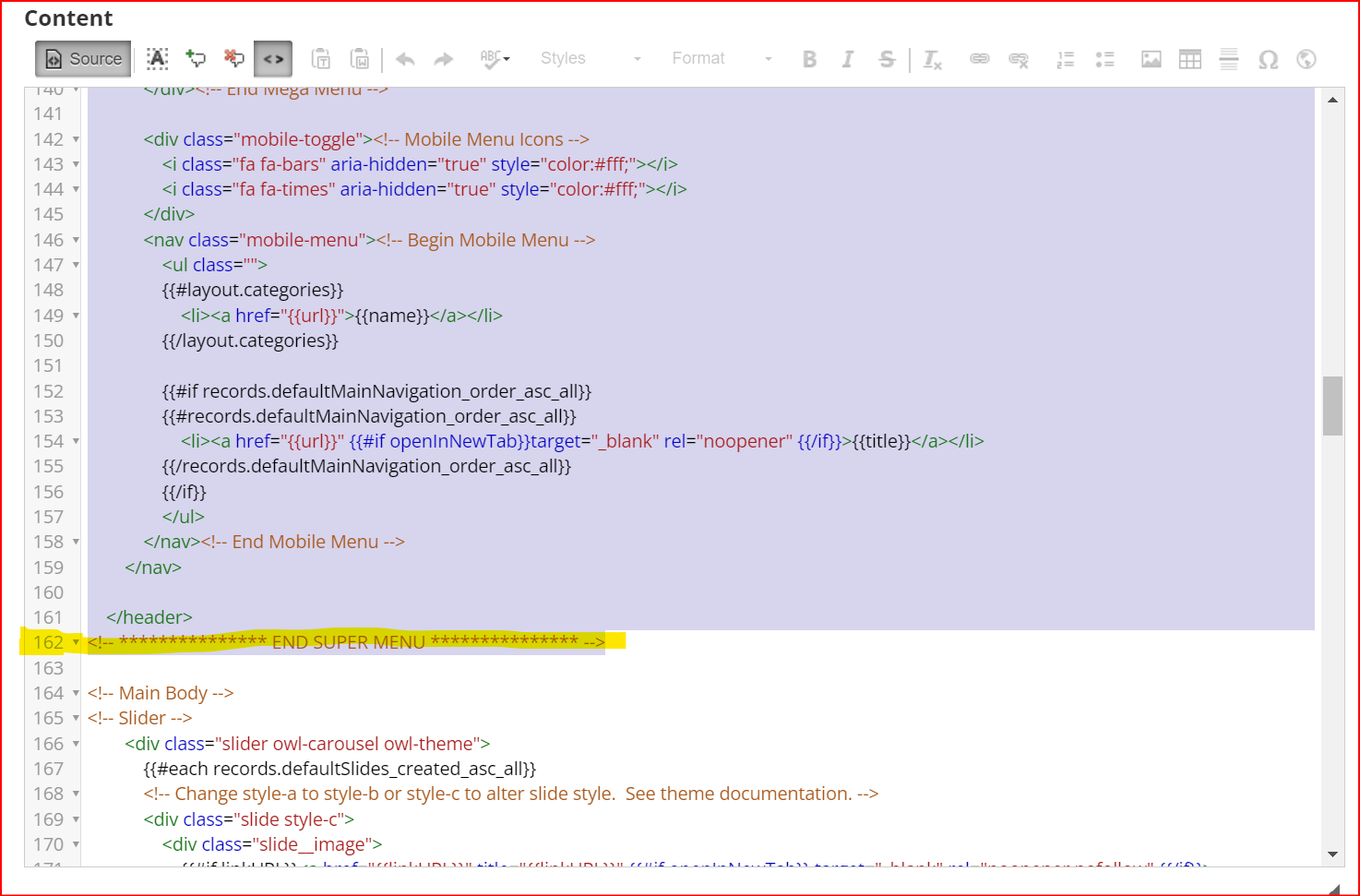Collapse code fold at line 154
Viewport: 1360px width, 896px height.
76,441
